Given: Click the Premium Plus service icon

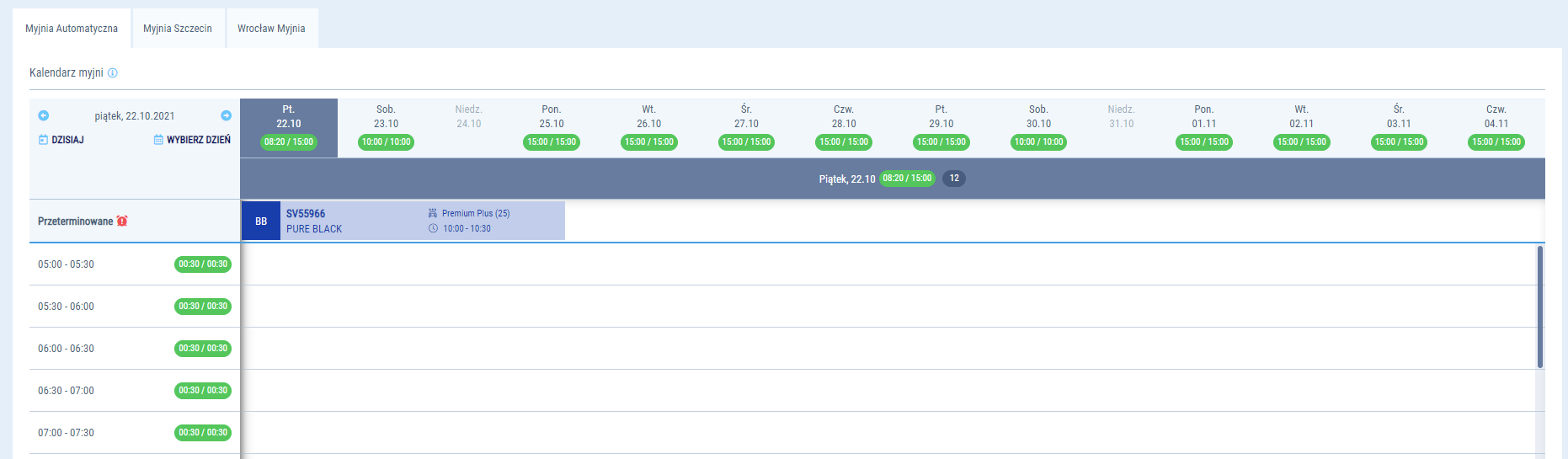Looking at the screenshot, I should (433, 213).
